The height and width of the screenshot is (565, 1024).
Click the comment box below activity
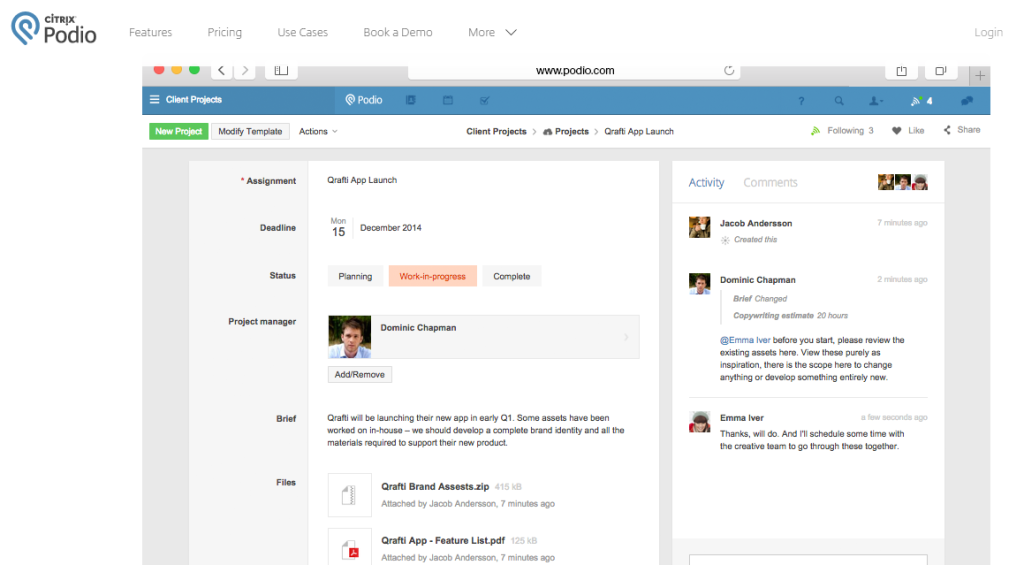[808, 560]
